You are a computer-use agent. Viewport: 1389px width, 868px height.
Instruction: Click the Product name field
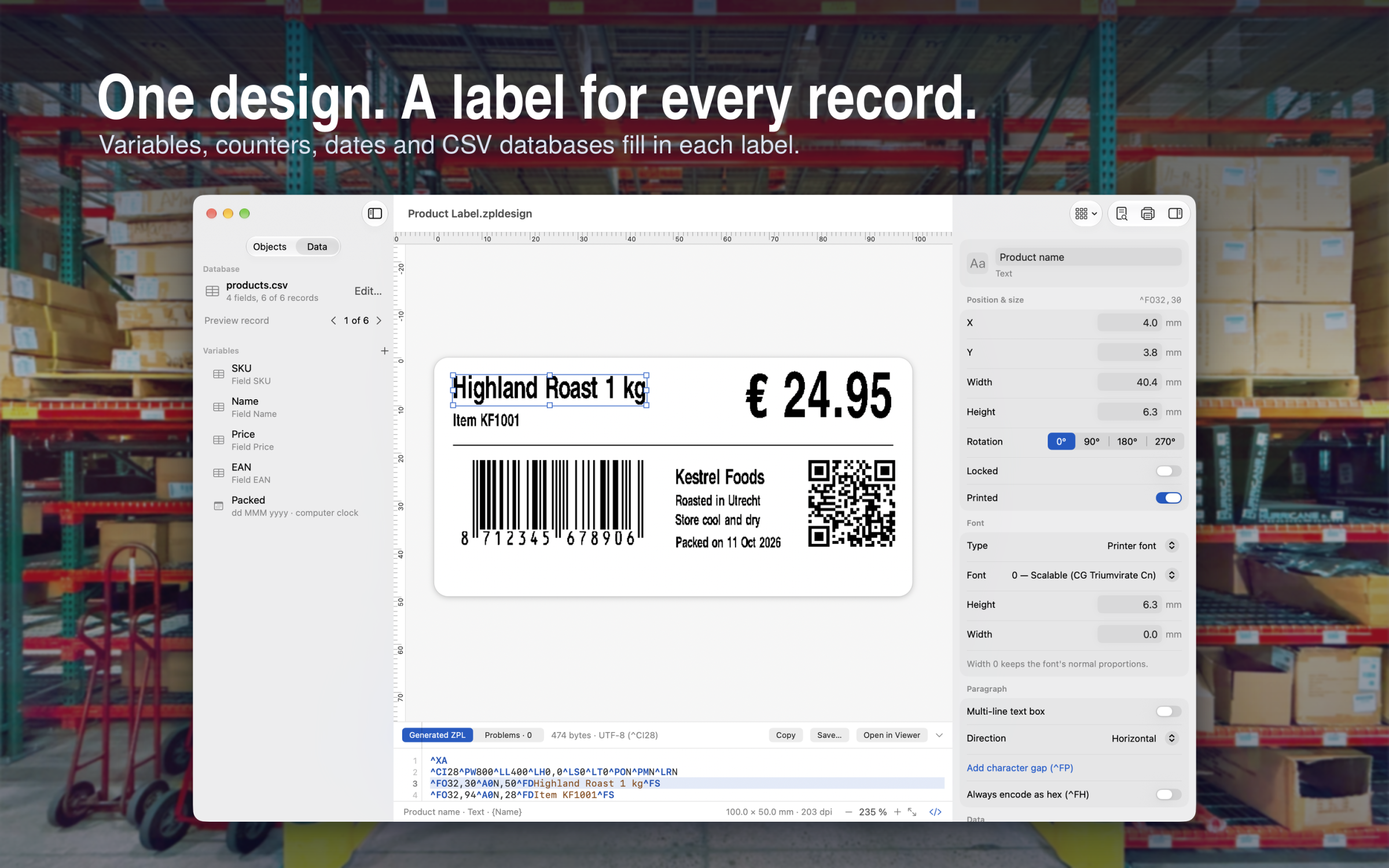click(1088, 257)
